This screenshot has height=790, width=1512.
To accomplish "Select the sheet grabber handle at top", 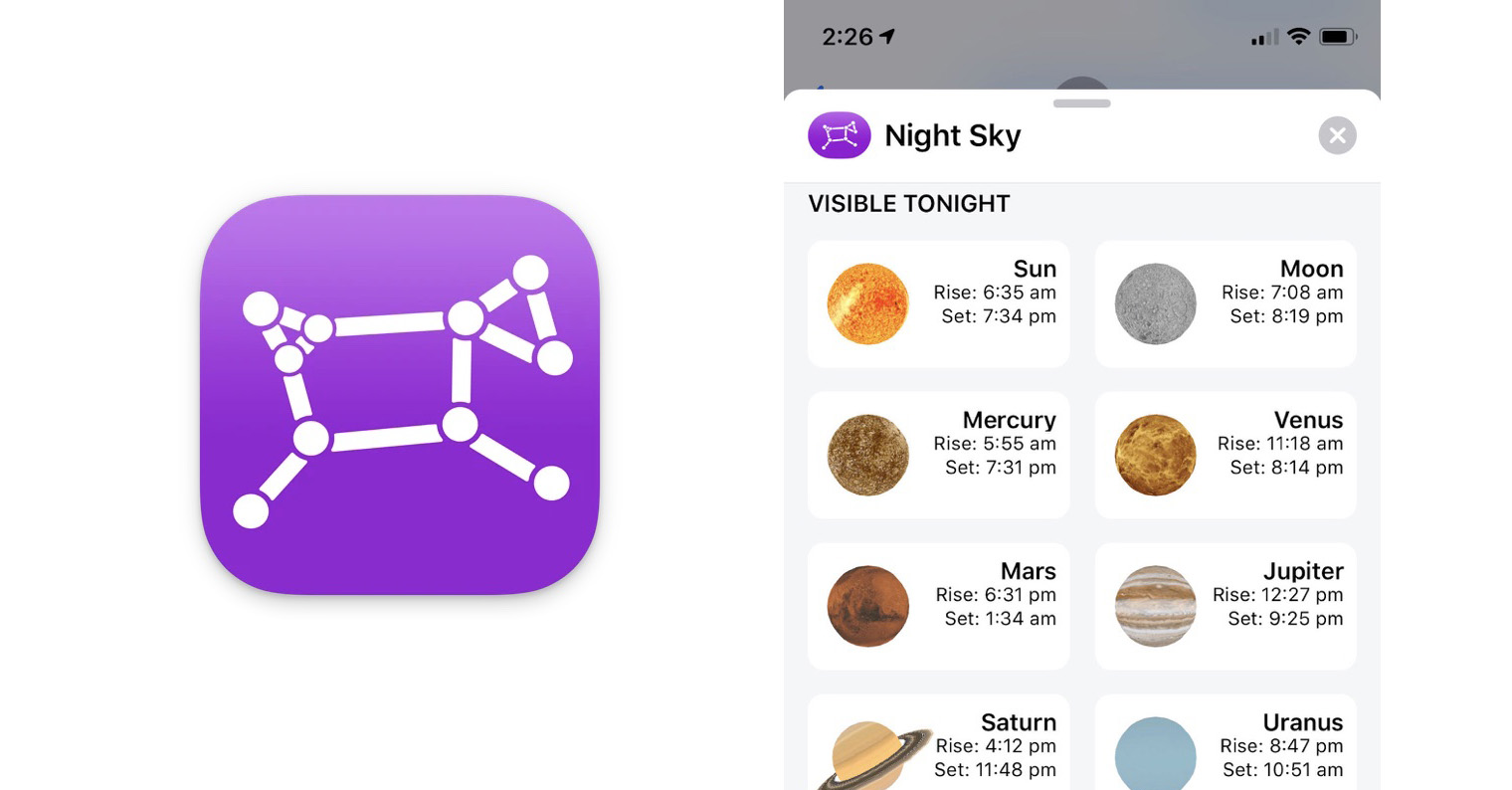I will (x=1082, y=103).
